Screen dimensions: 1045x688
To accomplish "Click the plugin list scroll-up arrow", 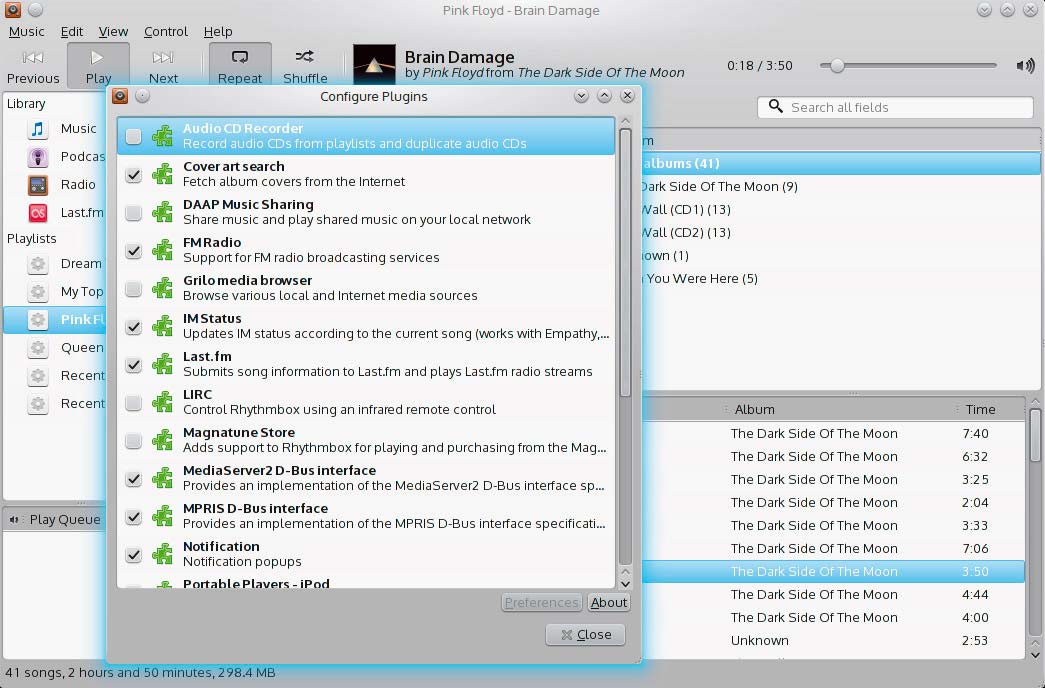I will pos(625,121).
